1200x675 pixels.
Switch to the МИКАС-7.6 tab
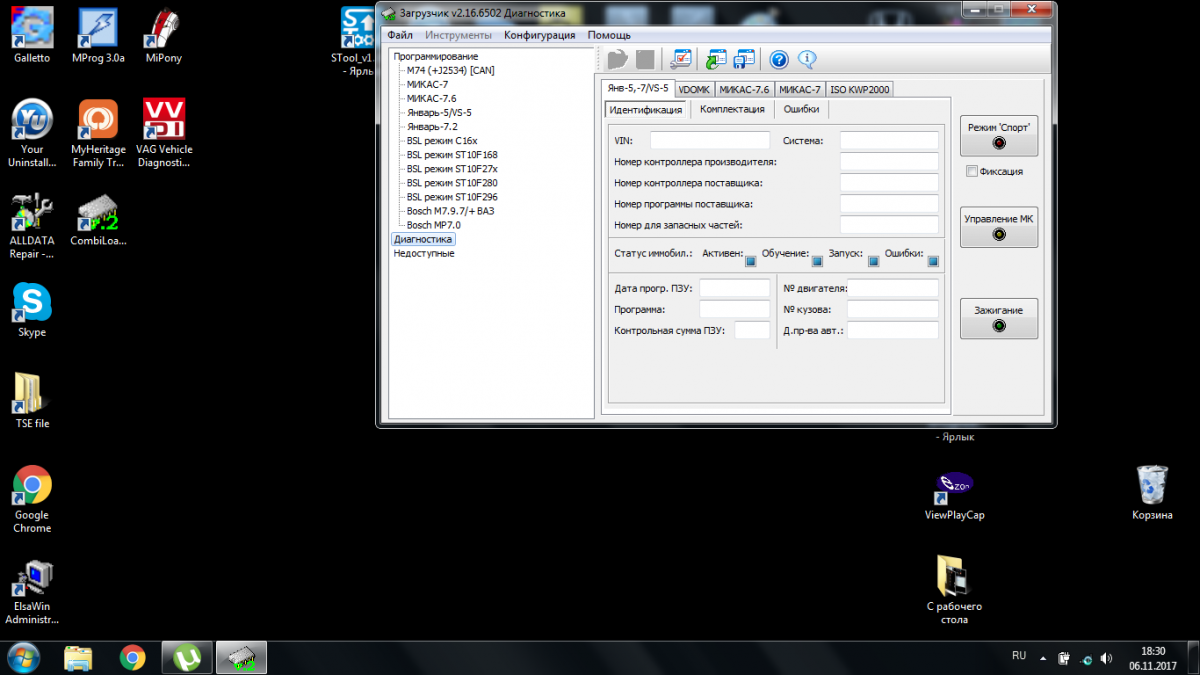(744, 90)
